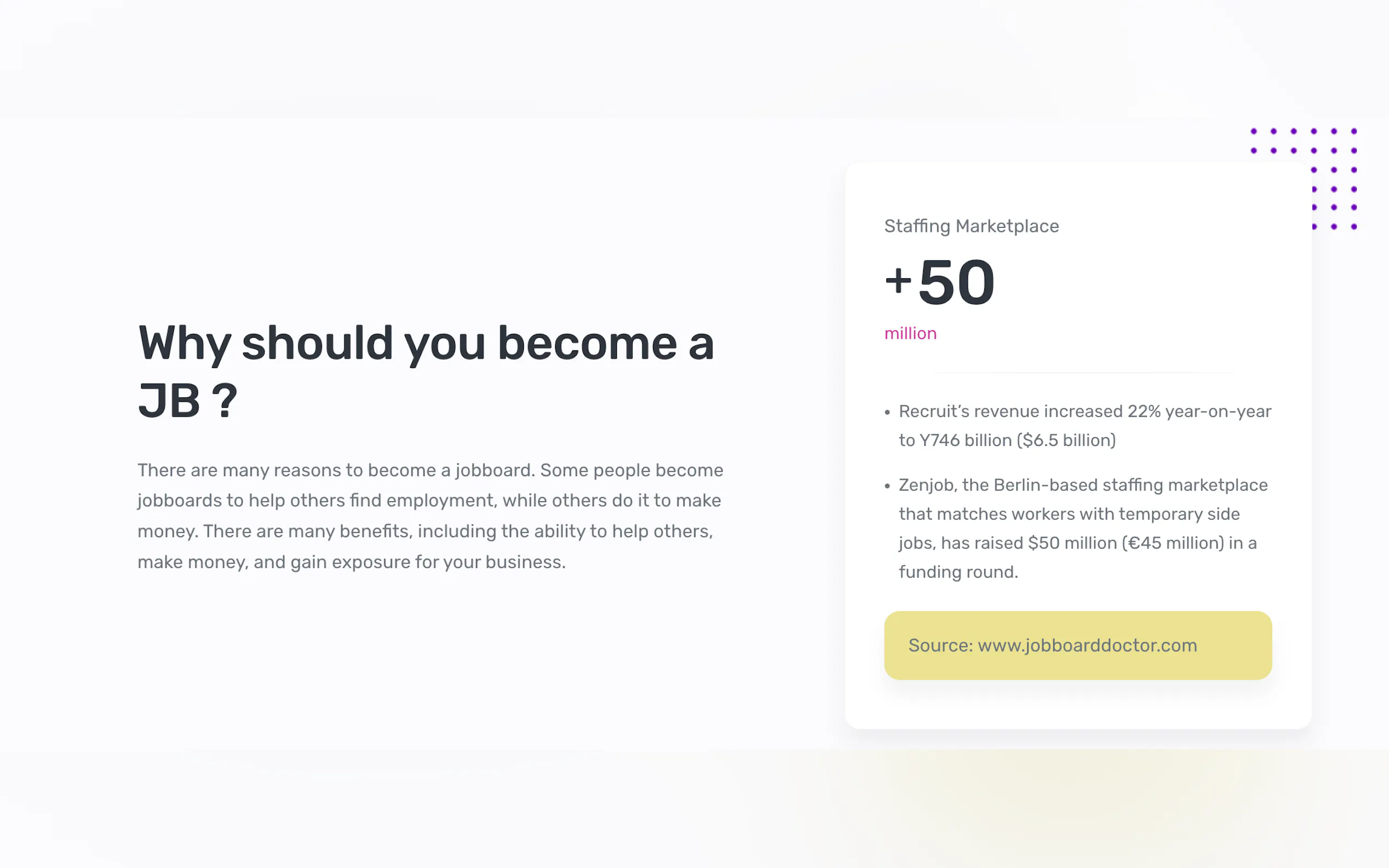
Task: Click the '$50 million (€45 million)' text
Action: (1125, 543)
